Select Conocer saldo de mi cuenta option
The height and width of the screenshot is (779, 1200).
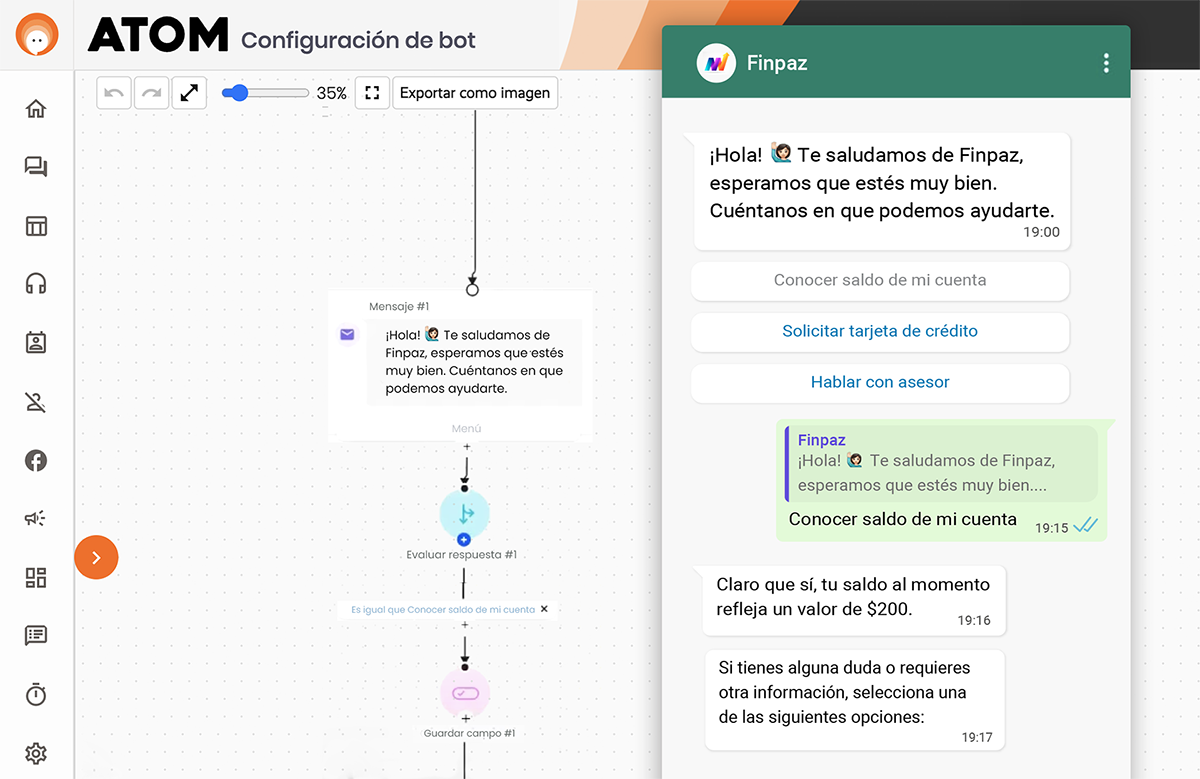880,281
